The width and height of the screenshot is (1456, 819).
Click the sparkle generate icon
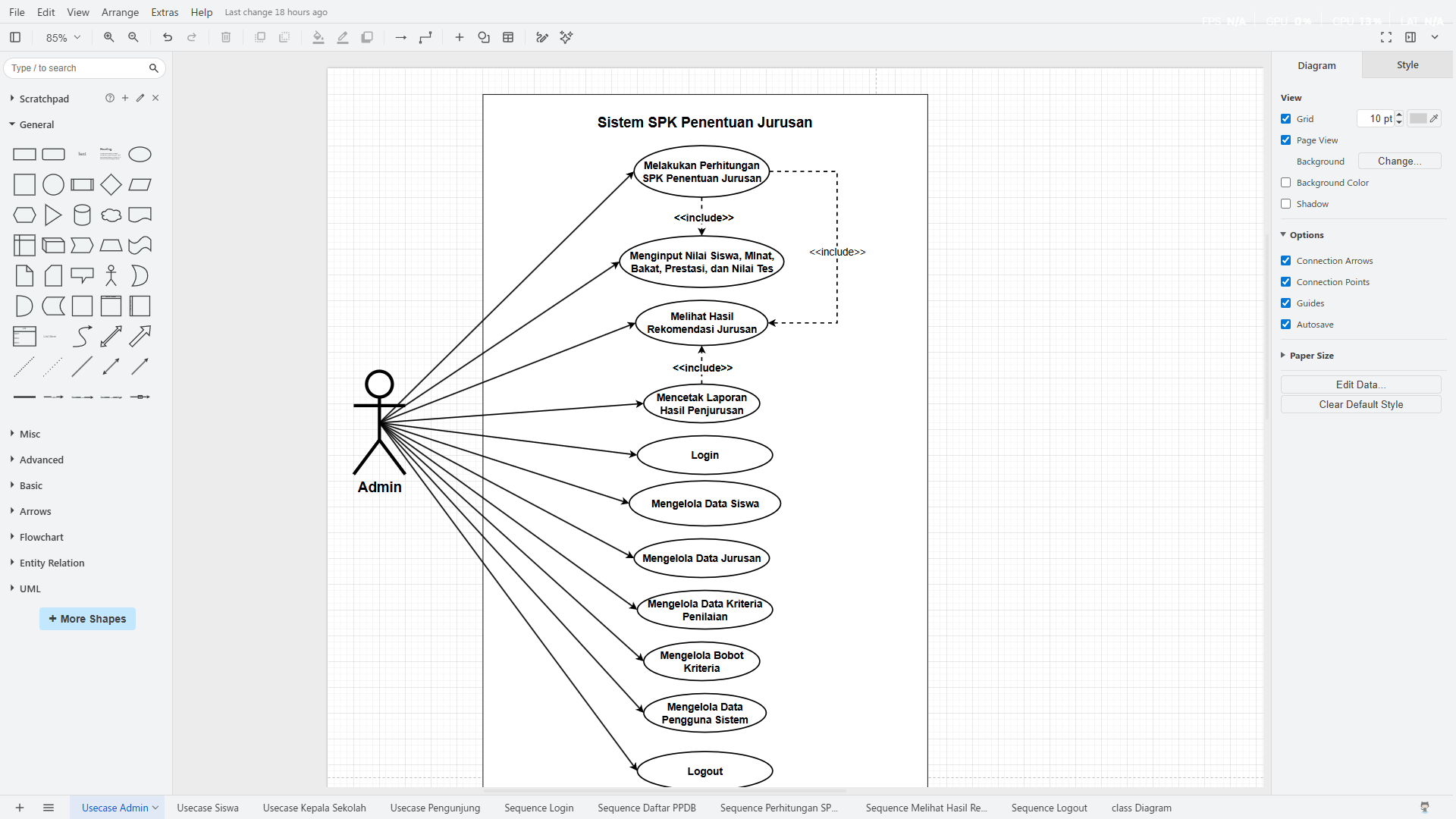pyautogui.click(x=566, y=37)
